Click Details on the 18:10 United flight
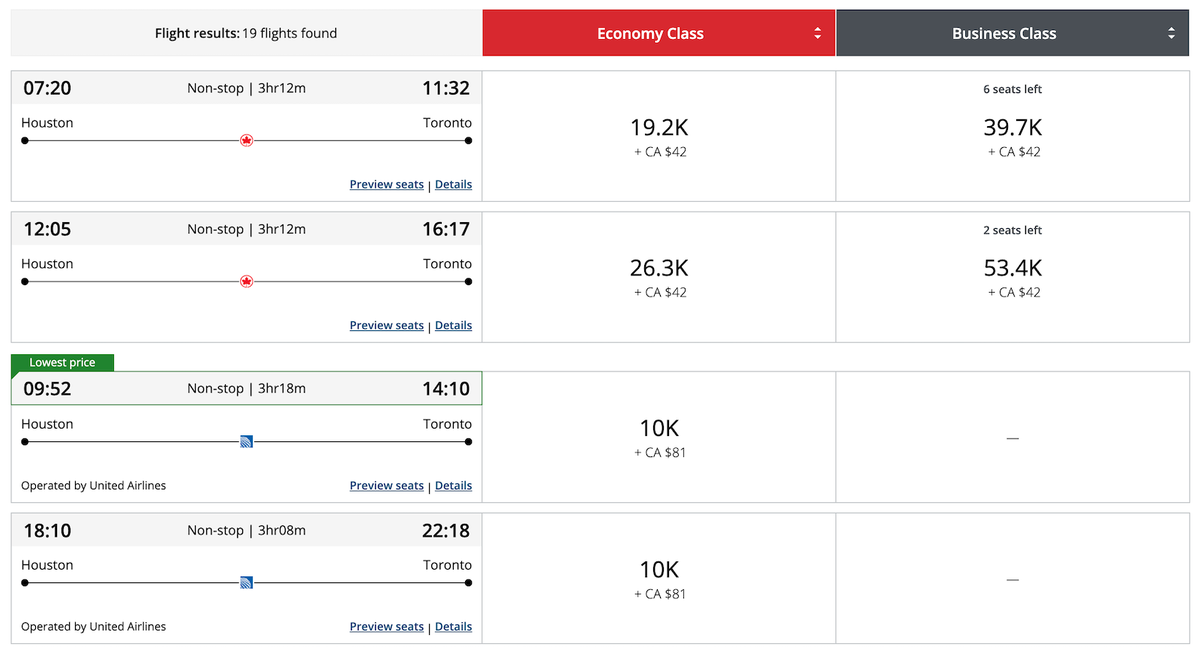The height and width of the screenshot is (653, 1200). pos(453,626)
